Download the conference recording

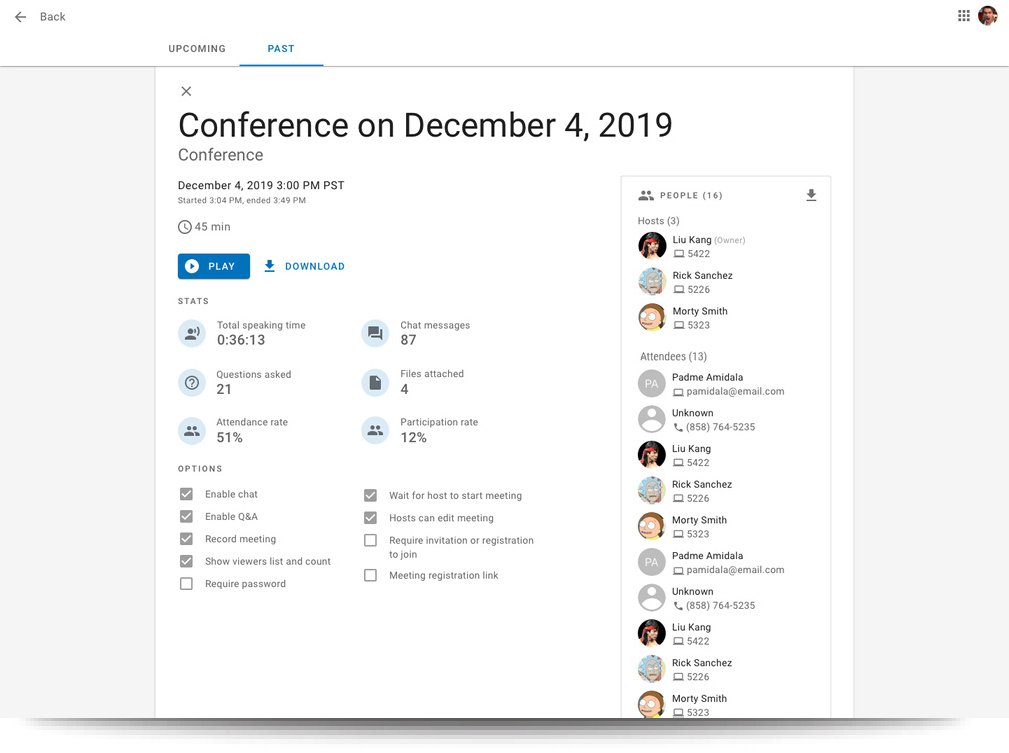304,266
